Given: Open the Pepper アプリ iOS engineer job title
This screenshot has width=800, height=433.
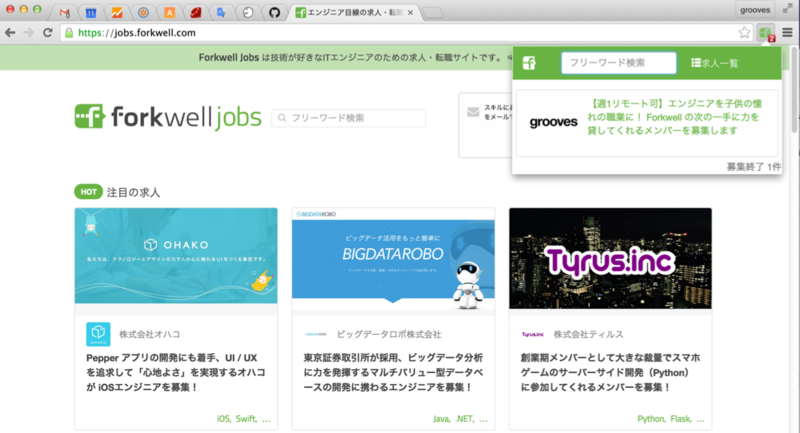Looking at the screenshot, I should tap(176, 372).
